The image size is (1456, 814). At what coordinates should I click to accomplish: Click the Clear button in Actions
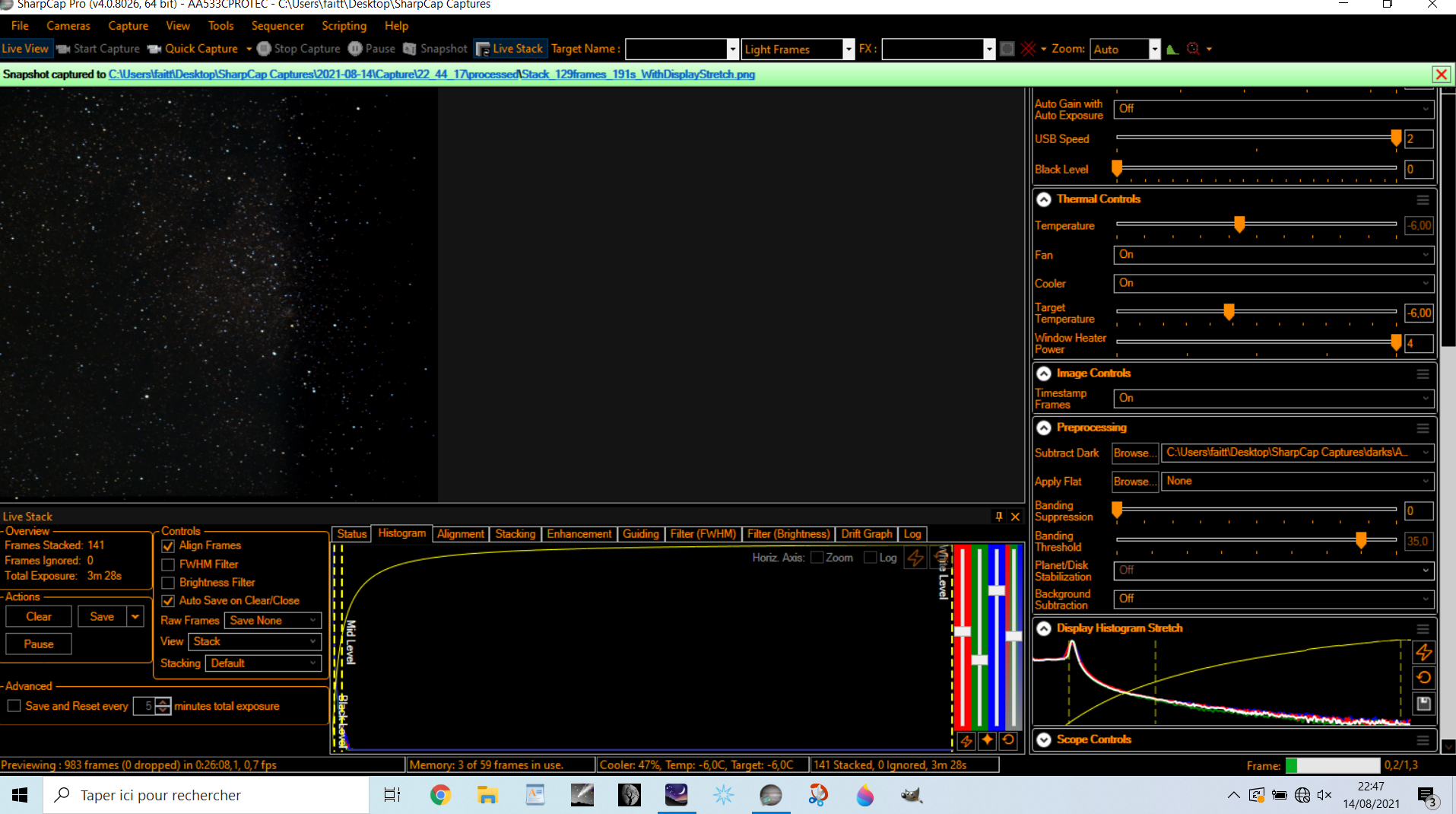(x=39, y=617)
